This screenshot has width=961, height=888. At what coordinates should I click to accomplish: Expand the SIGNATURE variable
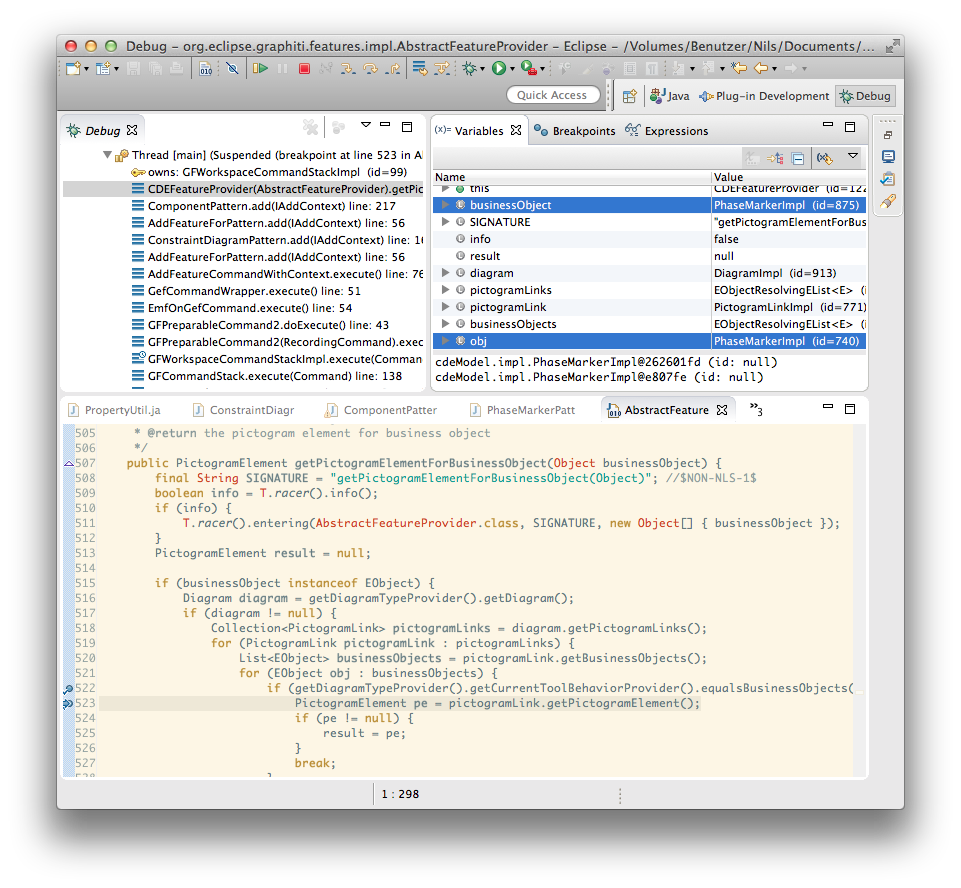pos(446,222)
